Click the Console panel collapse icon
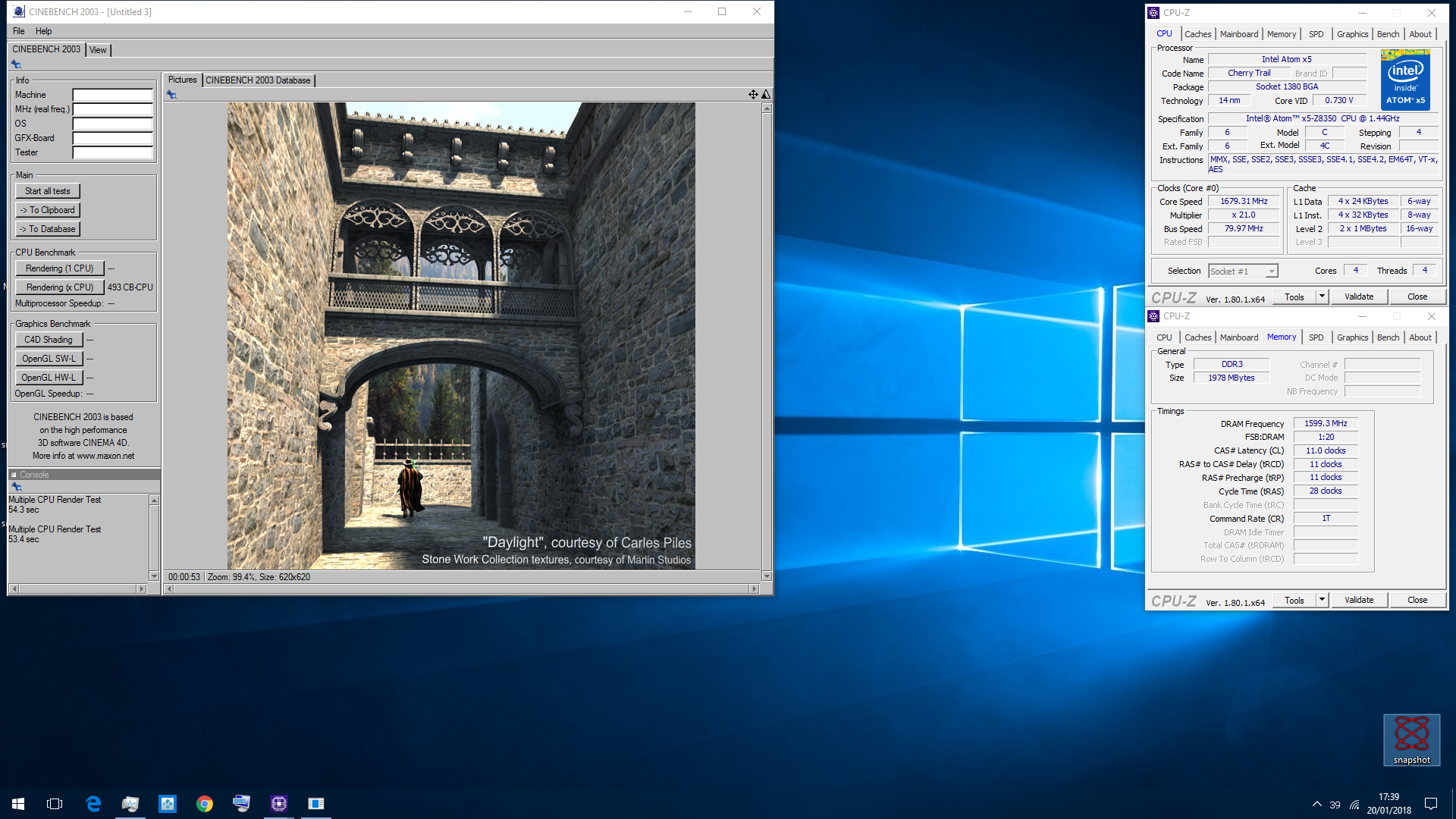Image resolution: width=1456 pixels, height=819 pixels. [x=14, y=475]
